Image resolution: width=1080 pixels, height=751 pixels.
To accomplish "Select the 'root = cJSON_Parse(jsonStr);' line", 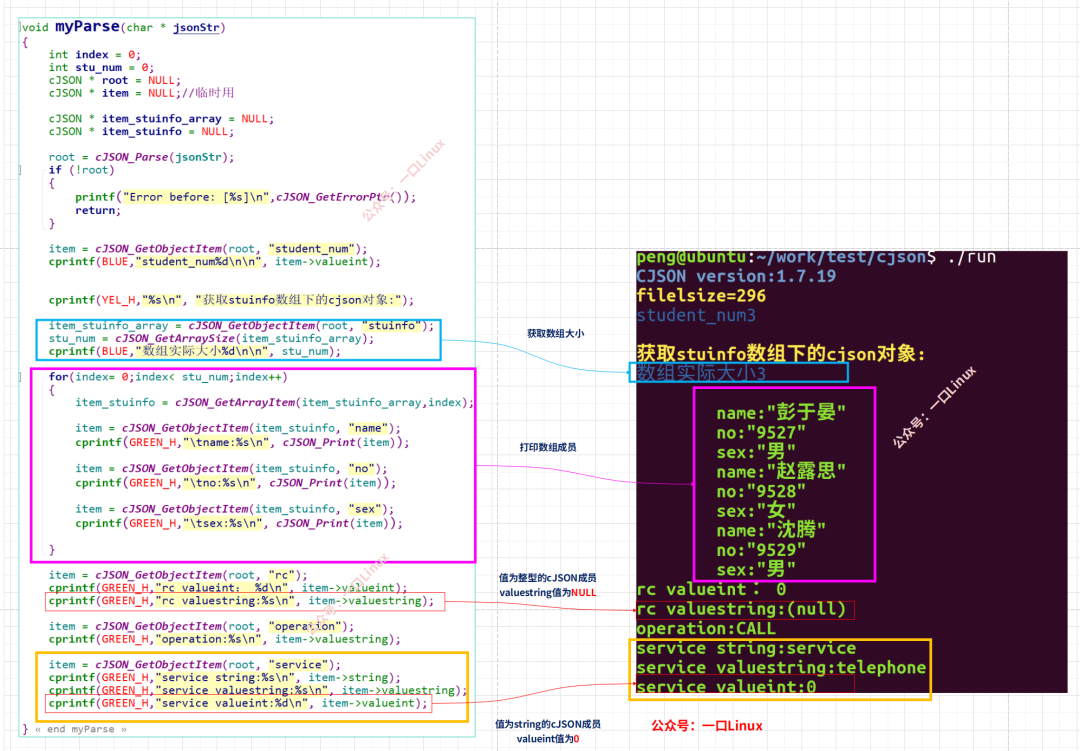I will [141, 157].
